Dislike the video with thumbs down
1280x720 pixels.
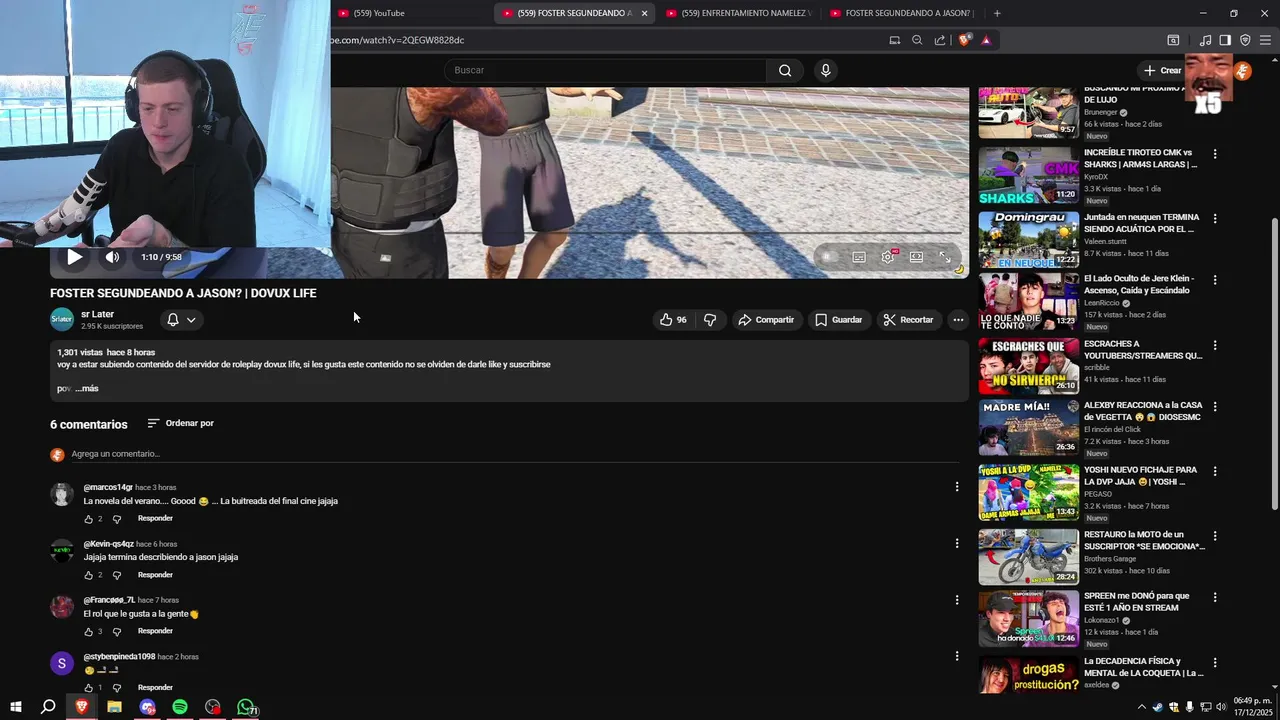click(x=710, y=320)
